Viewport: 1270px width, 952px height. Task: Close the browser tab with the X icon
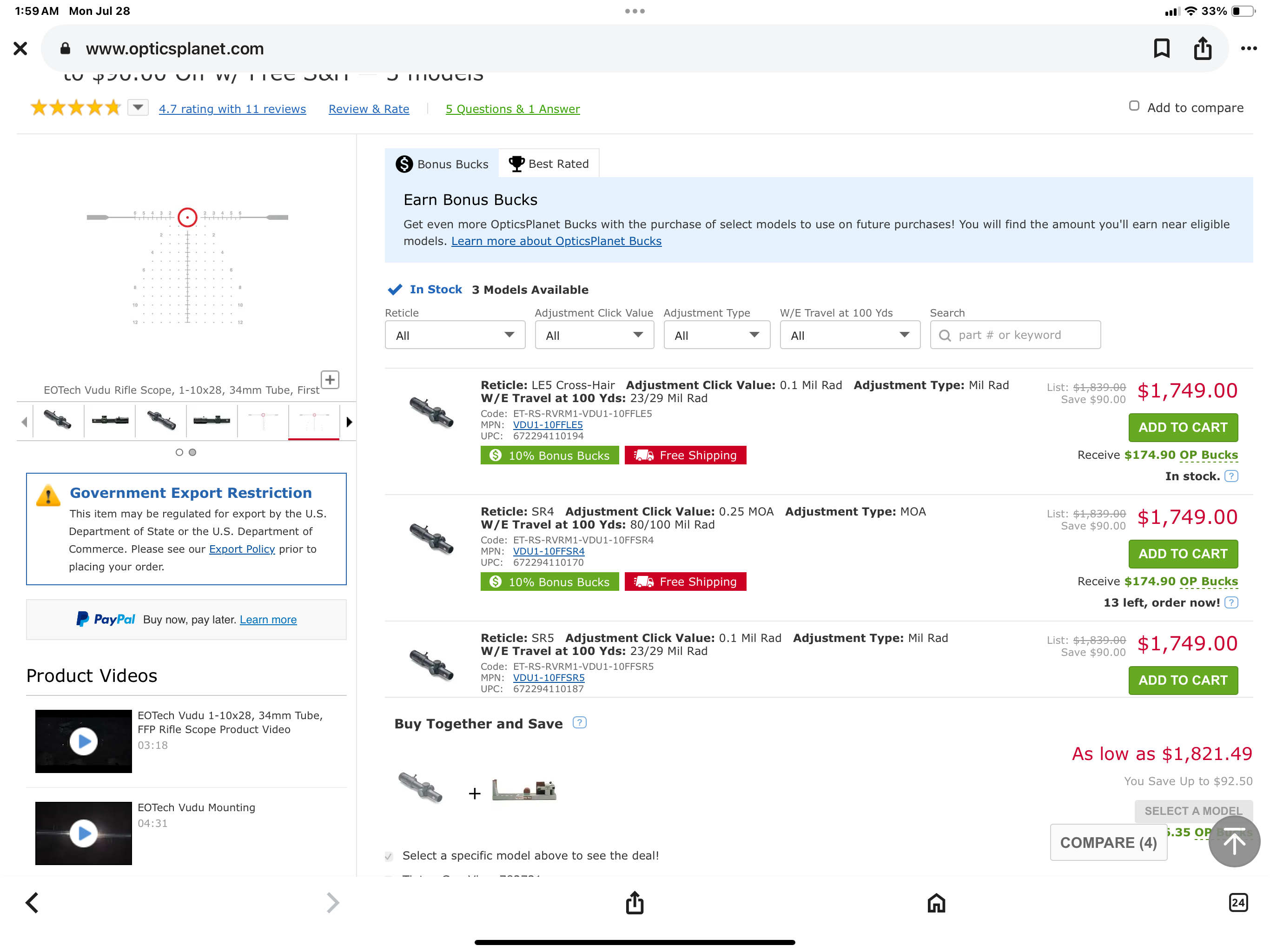[x=20, y=48]
